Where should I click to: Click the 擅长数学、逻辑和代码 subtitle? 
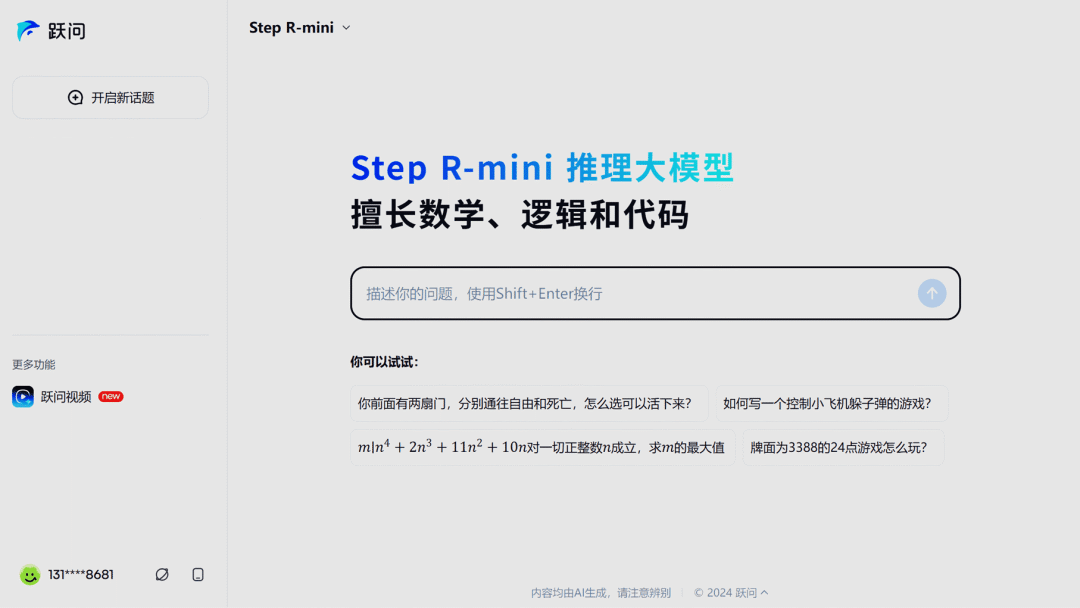click(520, 214)
